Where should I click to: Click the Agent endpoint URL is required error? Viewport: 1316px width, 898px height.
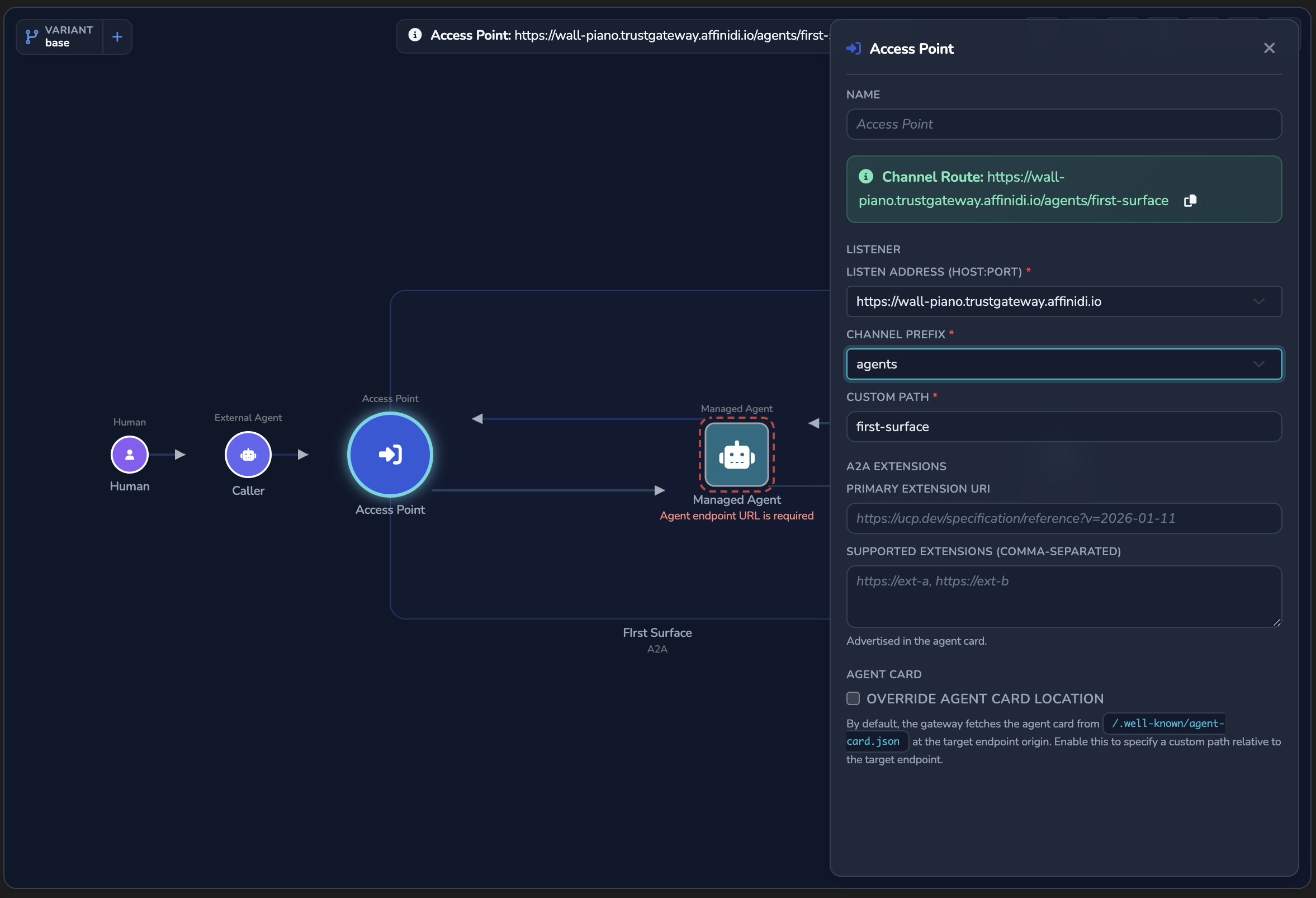[x=736, y=516]
